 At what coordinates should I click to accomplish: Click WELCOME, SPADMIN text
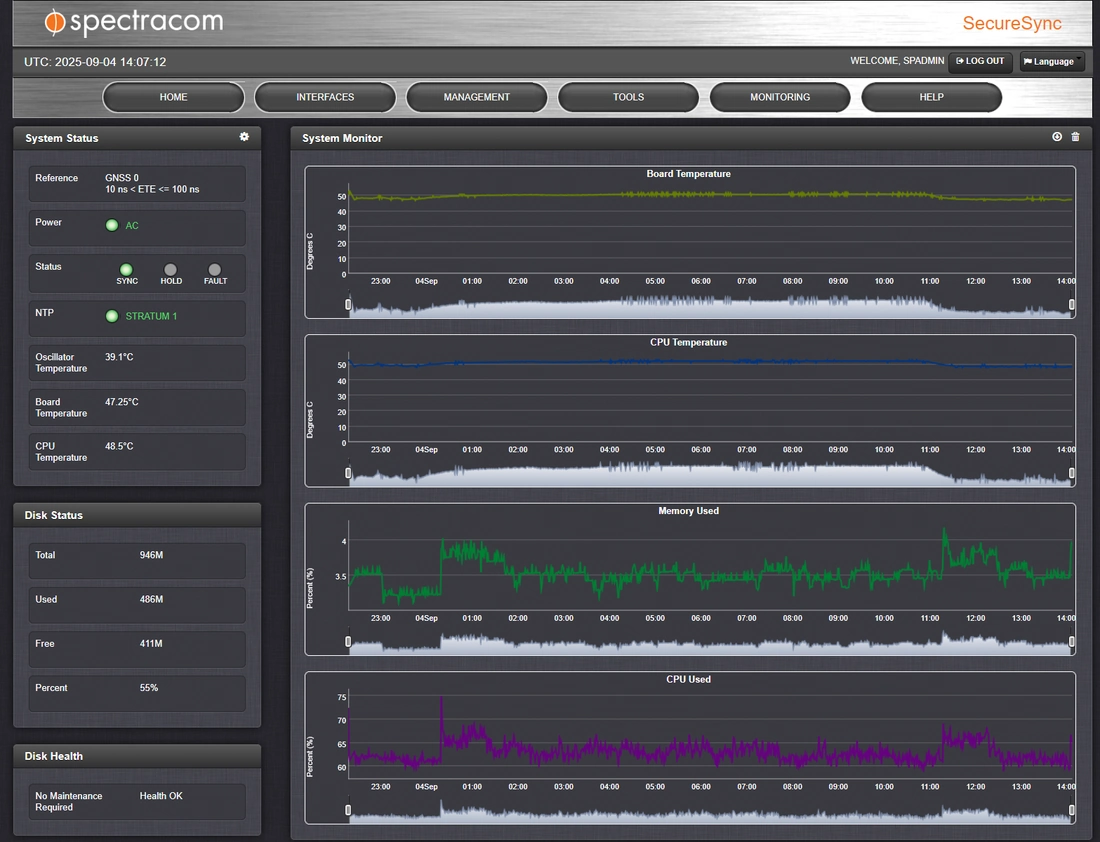(x=897, y=61)
